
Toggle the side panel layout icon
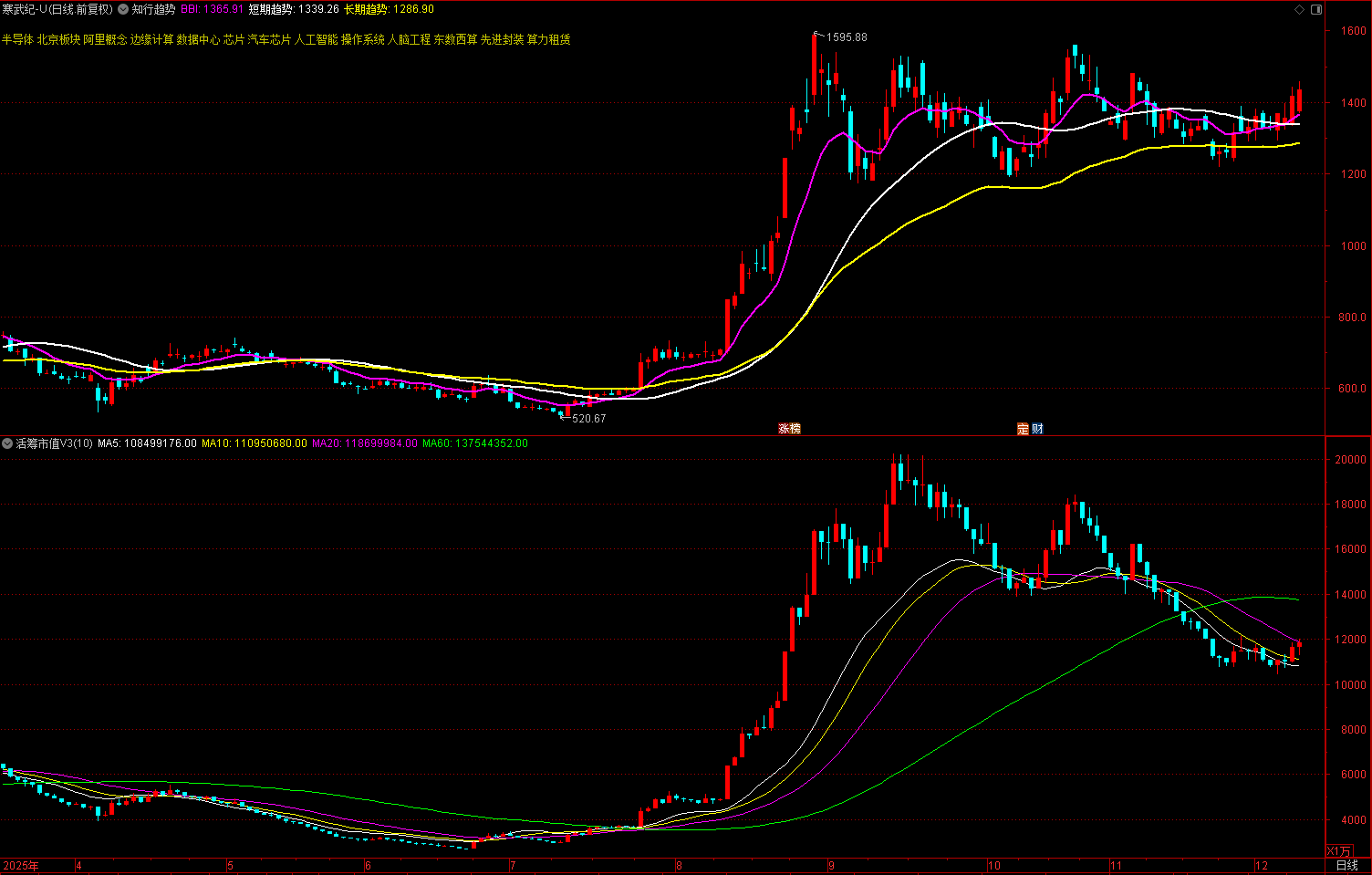1315,9
